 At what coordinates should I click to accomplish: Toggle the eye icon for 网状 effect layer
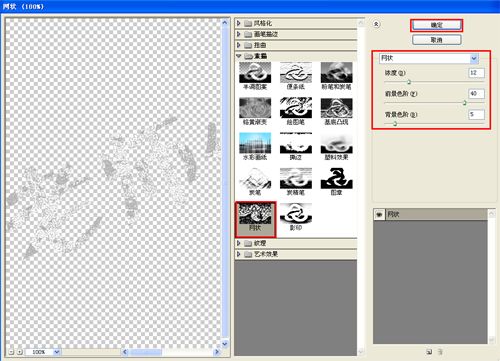(x=379, y=215)
